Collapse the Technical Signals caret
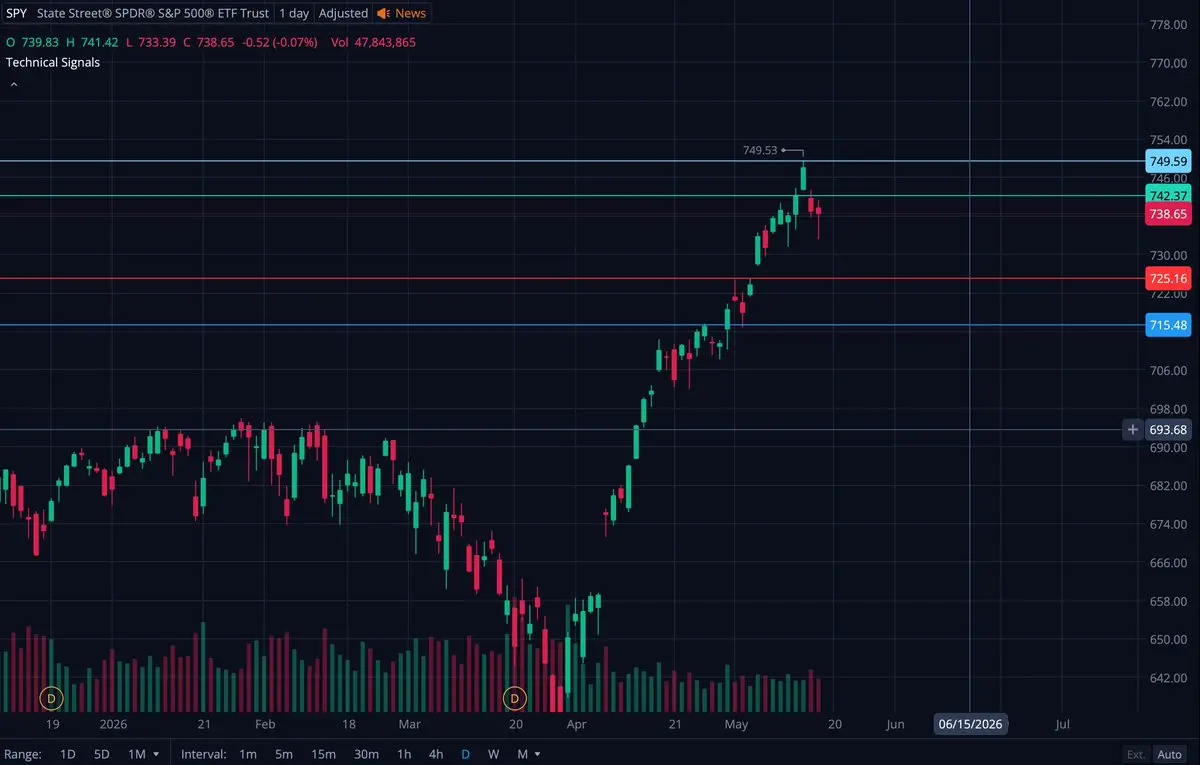The image size is (1200, 765). (13, 85)
